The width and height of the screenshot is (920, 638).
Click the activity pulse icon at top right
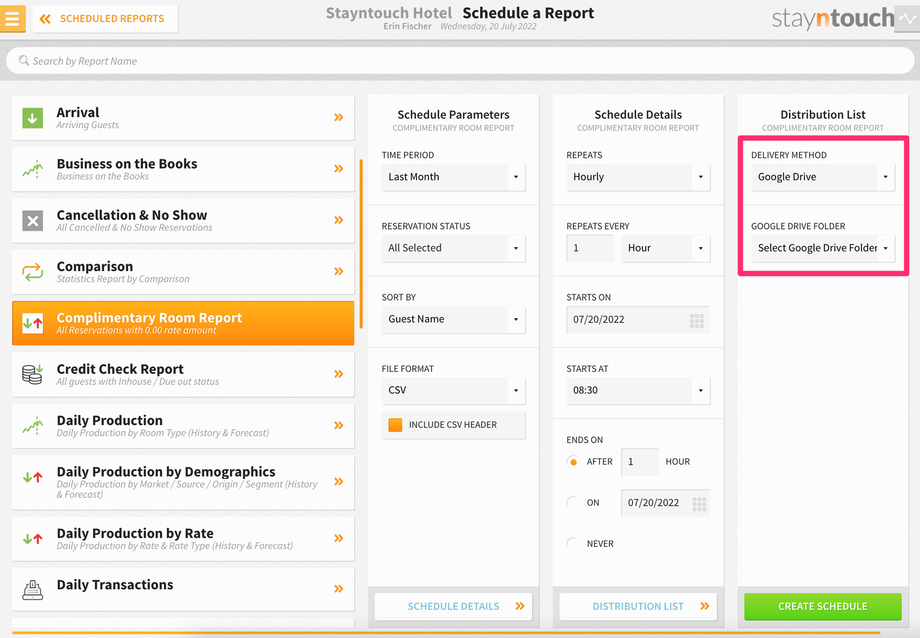coord(907,19)
